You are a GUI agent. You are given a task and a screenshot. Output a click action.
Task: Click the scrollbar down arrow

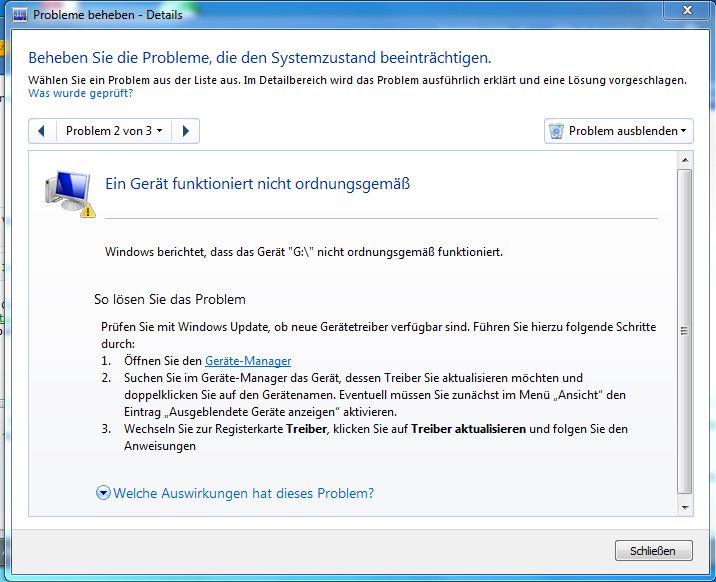685,508
